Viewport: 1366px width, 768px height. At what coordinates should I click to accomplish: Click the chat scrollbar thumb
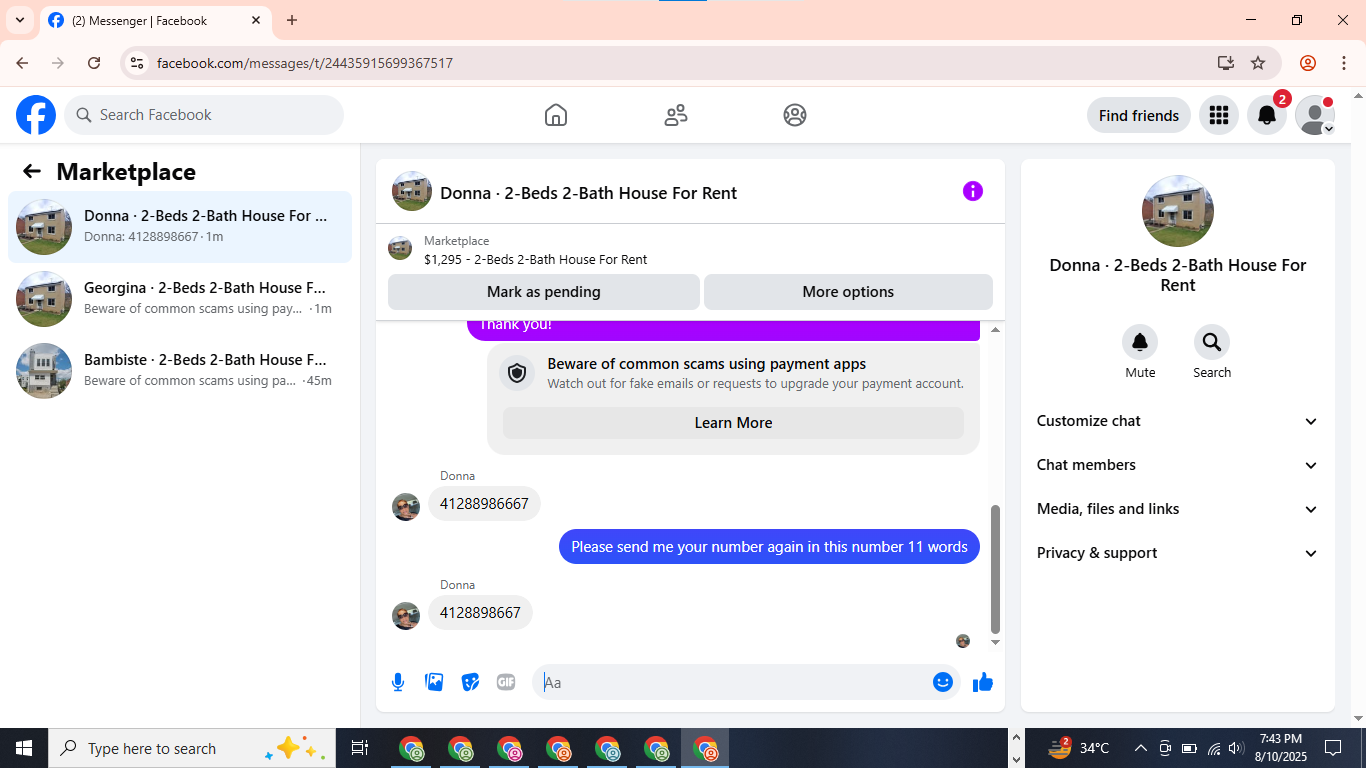pyautogui.click(x=995, y=569)
